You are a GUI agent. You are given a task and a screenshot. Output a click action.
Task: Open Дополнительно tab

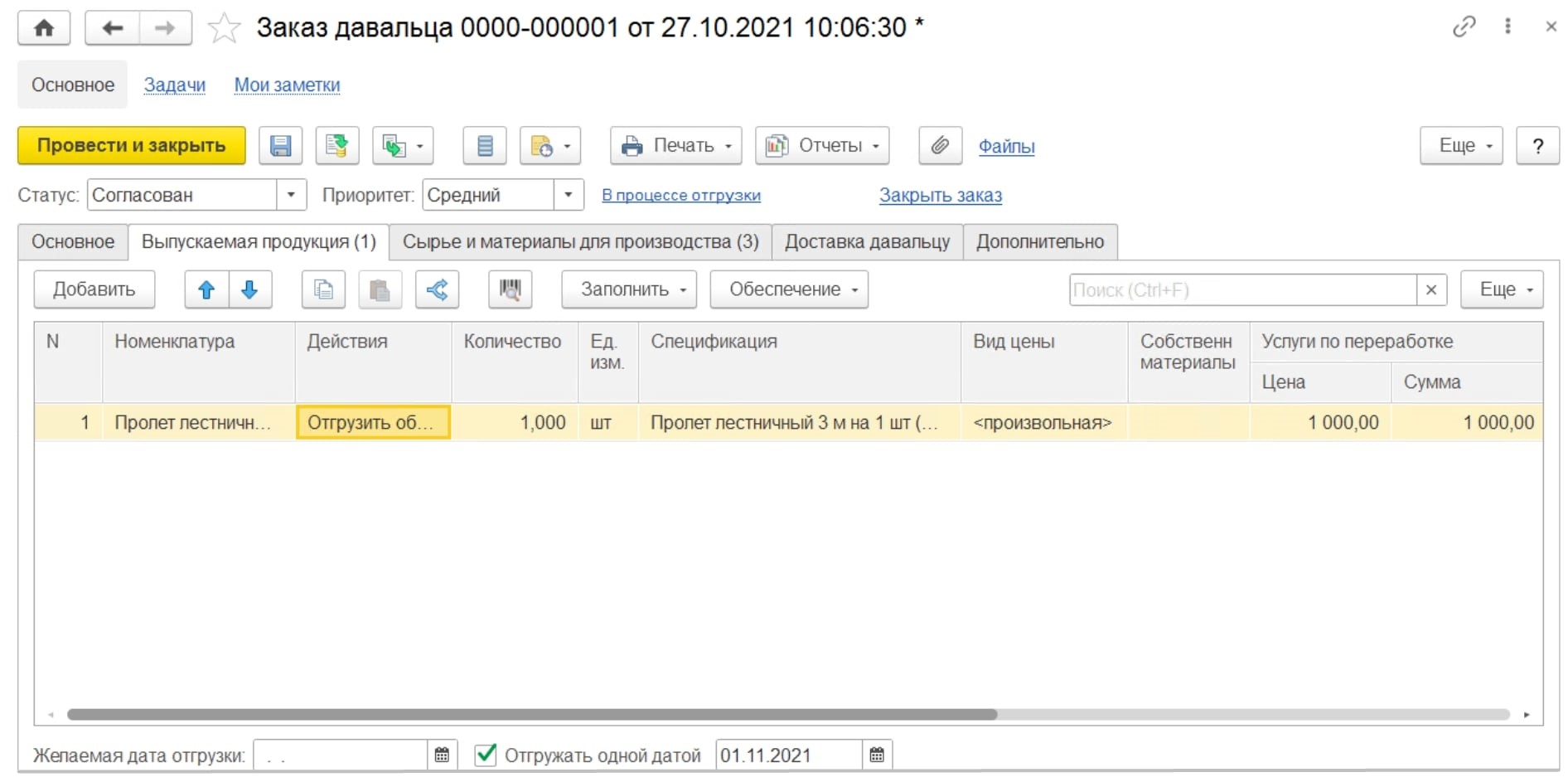tap(1040, 242)
